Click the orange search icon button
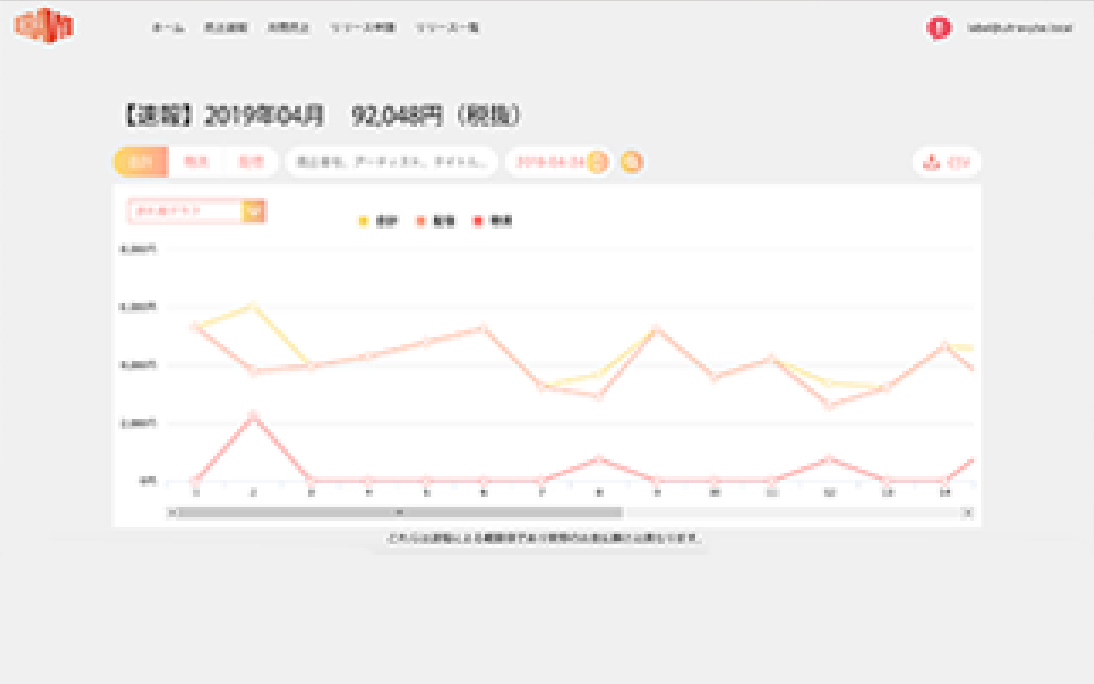This screenshot has width=1094, height=684. click(631, 162)
